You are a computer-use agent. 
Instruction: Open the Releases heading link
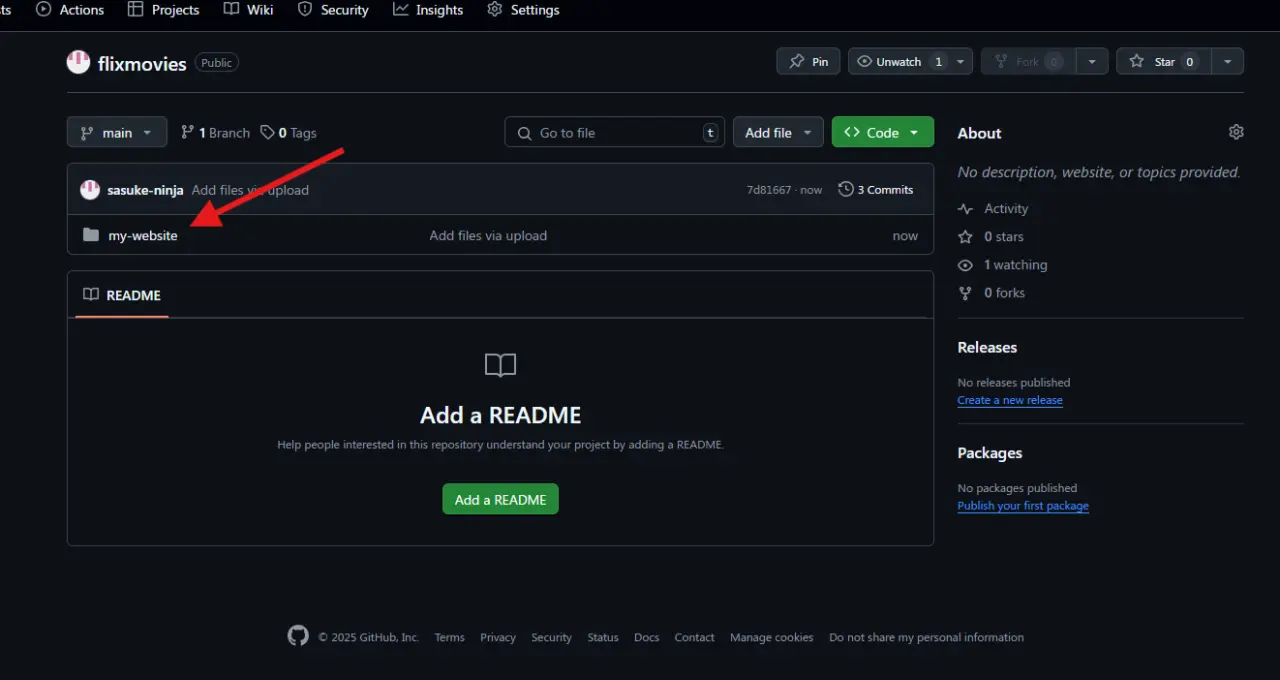(987, 347)
